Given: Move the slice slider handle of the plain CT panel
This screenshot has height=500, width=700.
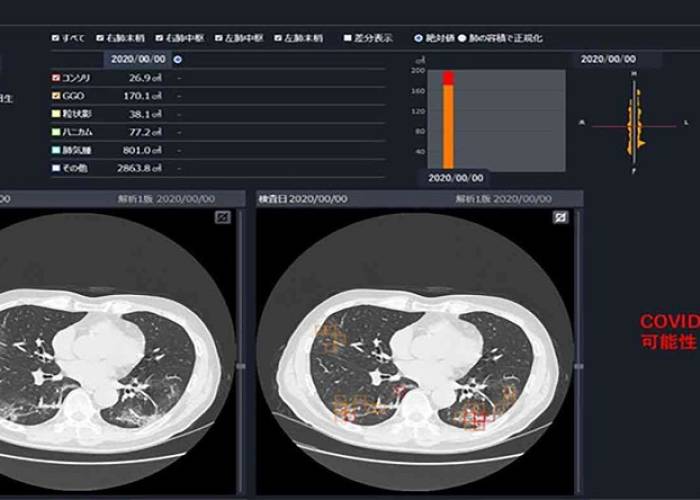Looking at the screenshot, I should 241,366.
